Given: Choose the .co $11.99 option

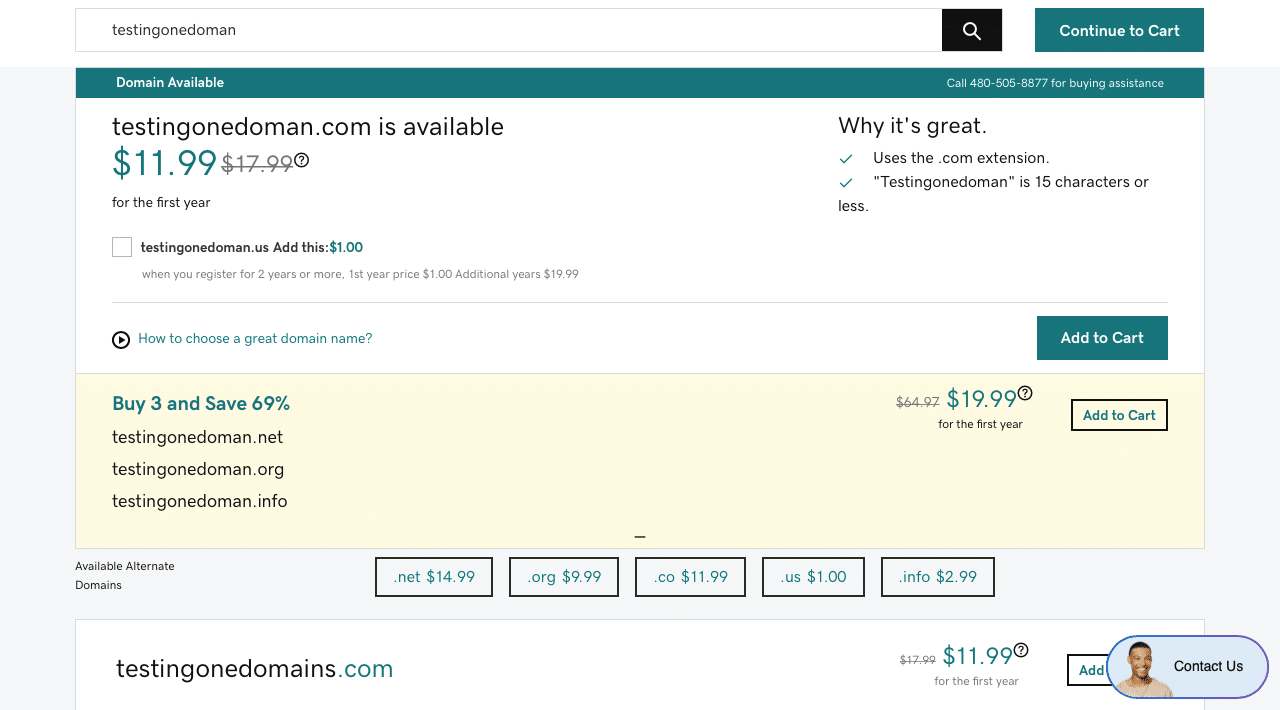Looking at the screenshot, I should pos(690,577).
